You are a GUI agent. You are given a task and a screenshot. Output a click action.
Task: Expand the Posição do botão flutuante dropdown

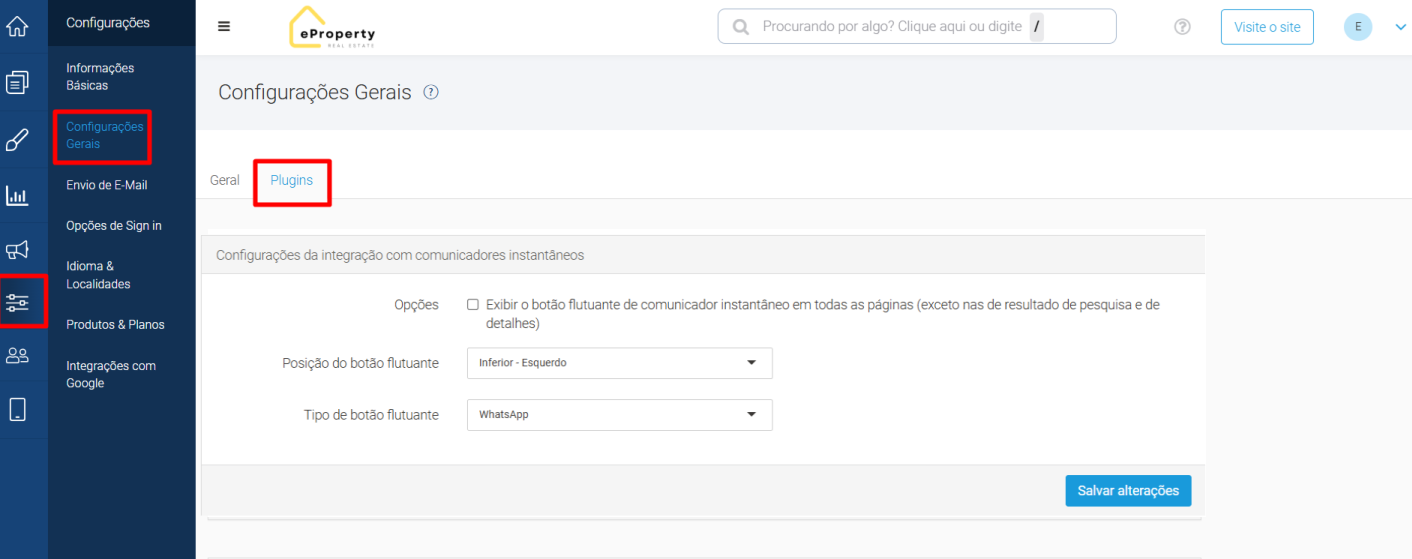click(620, 363)
